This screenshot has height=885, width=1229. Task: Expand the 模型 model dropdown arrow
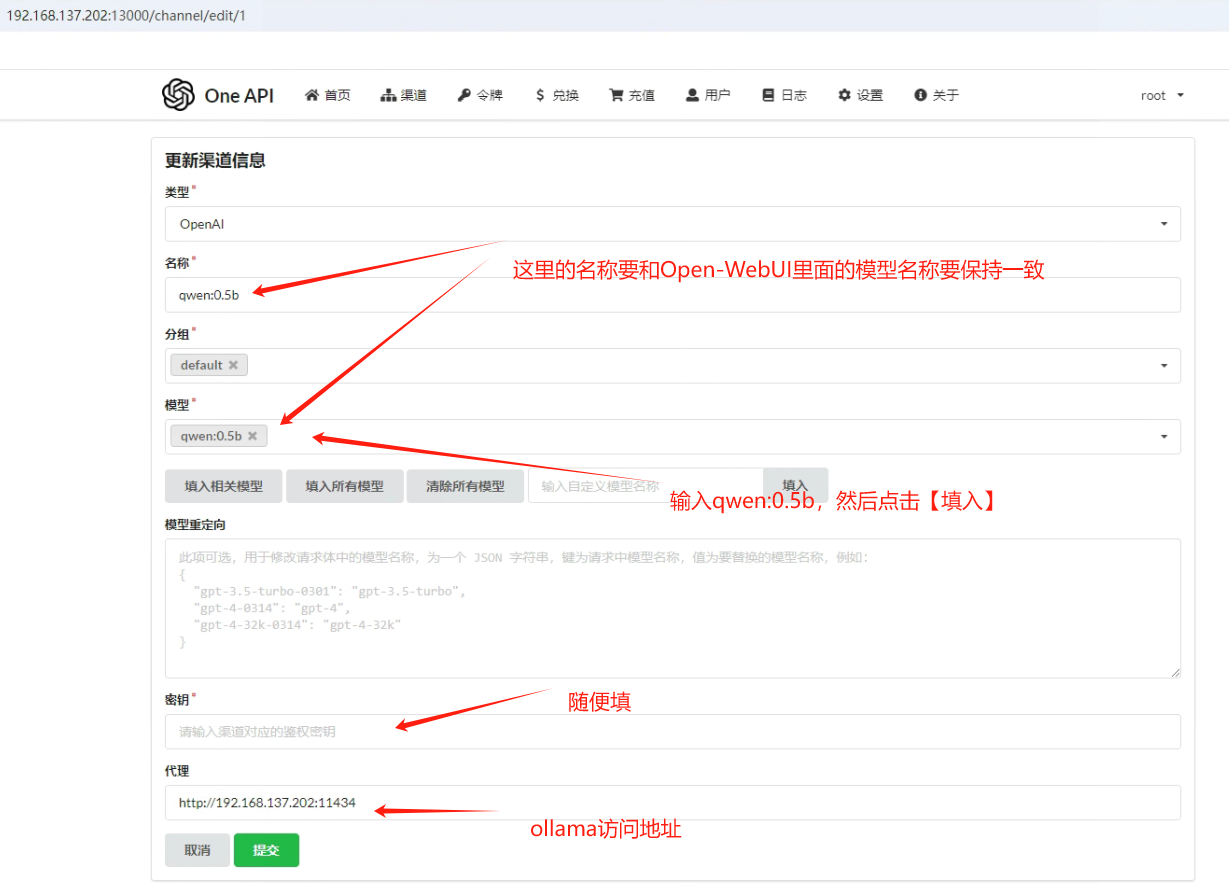tap(1164, 437)
